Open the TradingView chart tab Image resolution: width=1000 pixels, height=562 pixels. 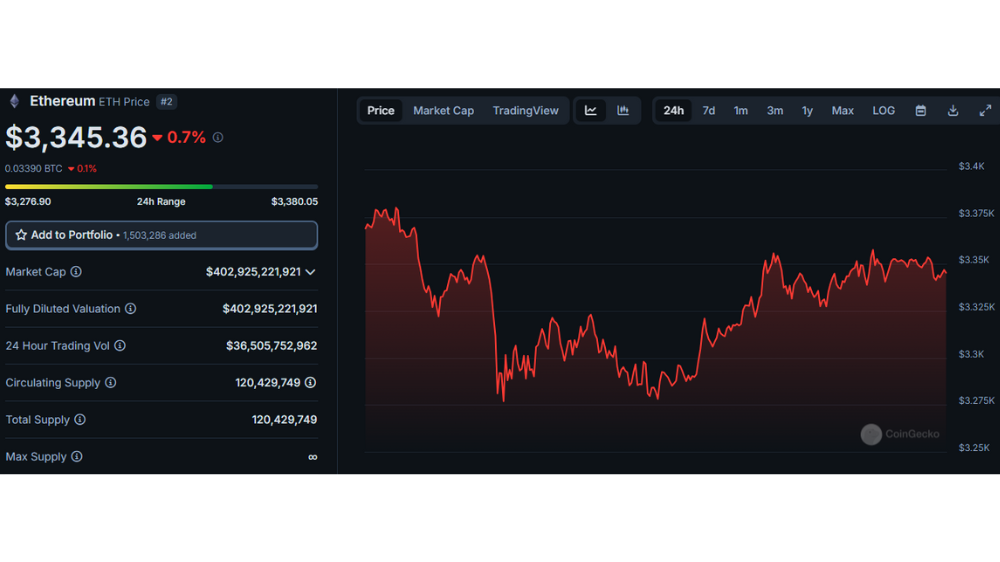tap(526, 110)
